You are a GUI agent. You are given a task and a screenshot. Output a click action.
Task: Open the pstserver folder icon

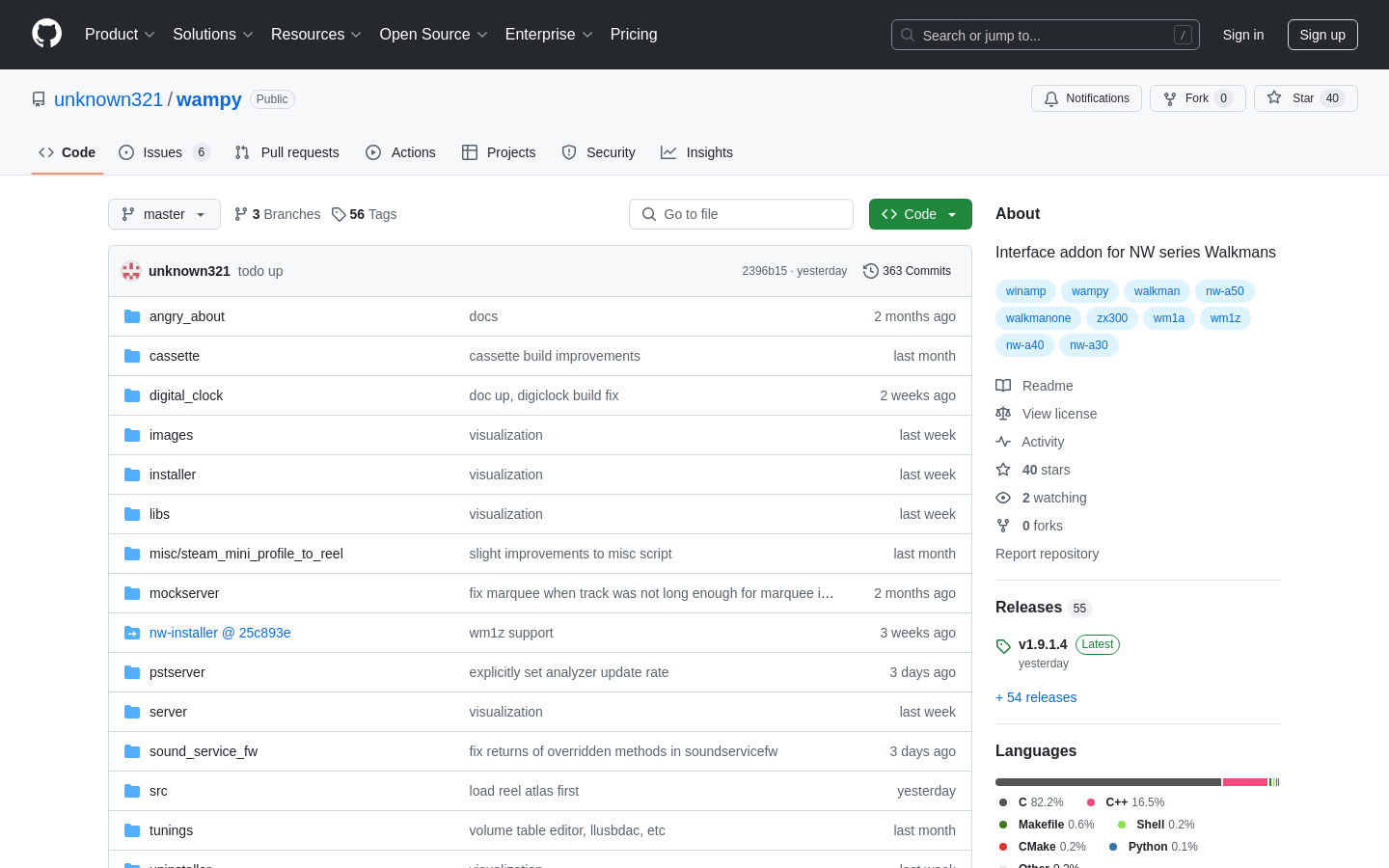click(132, 672)
